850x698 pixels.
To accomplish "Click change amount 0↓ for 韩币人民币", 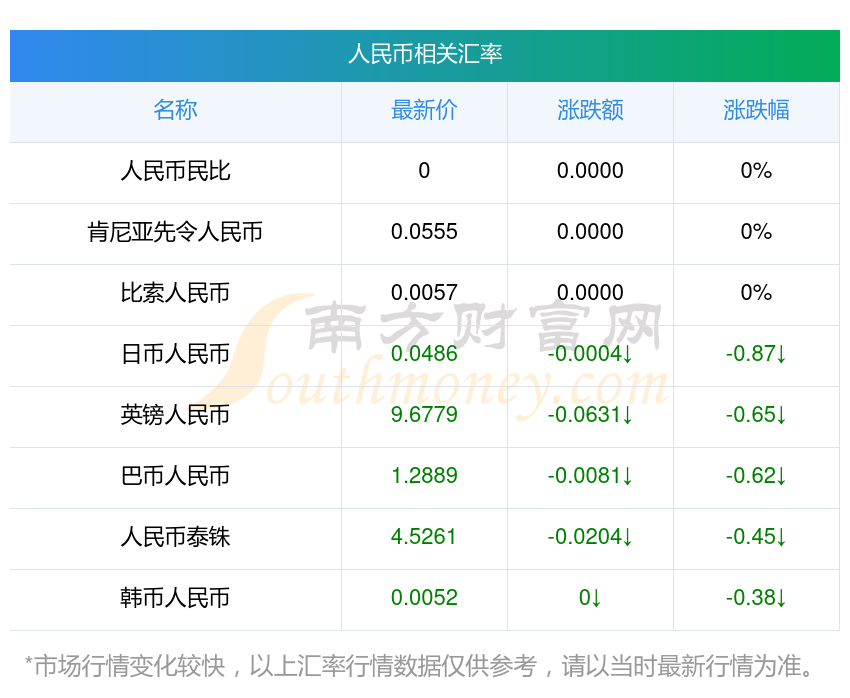I will point(590,598).
